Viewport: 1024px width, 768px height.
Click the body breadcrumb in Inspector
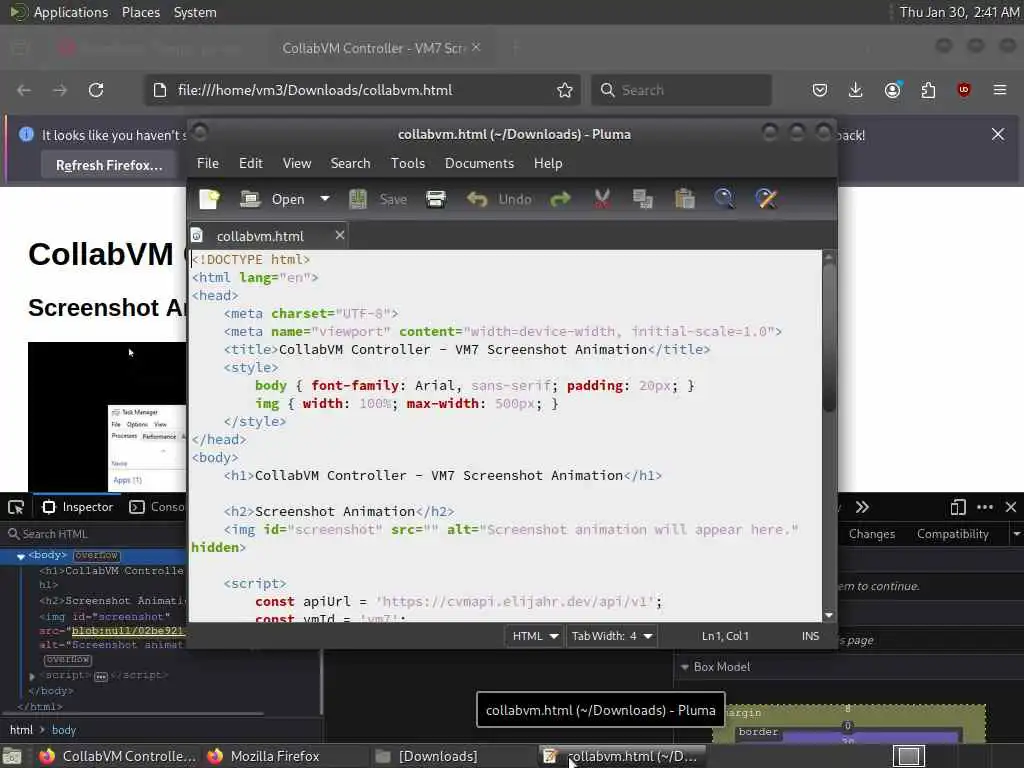click(x=64, y=730)
